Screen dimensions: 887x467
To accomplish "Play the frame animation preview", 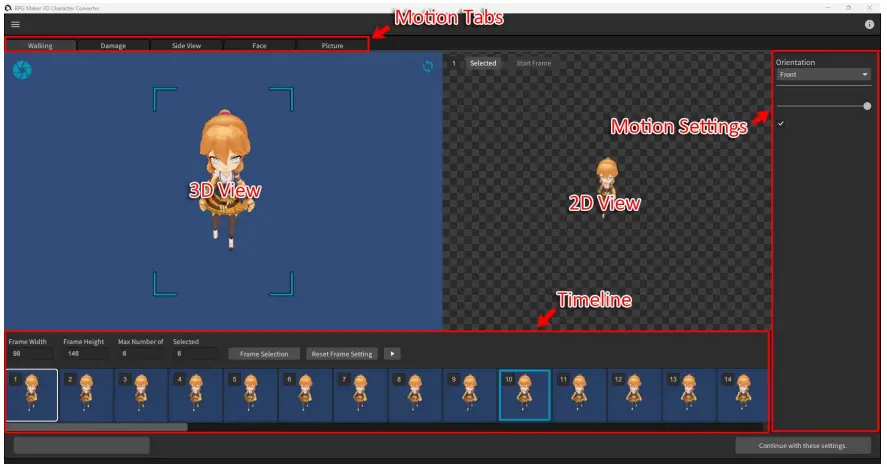I will click(392, 354).
